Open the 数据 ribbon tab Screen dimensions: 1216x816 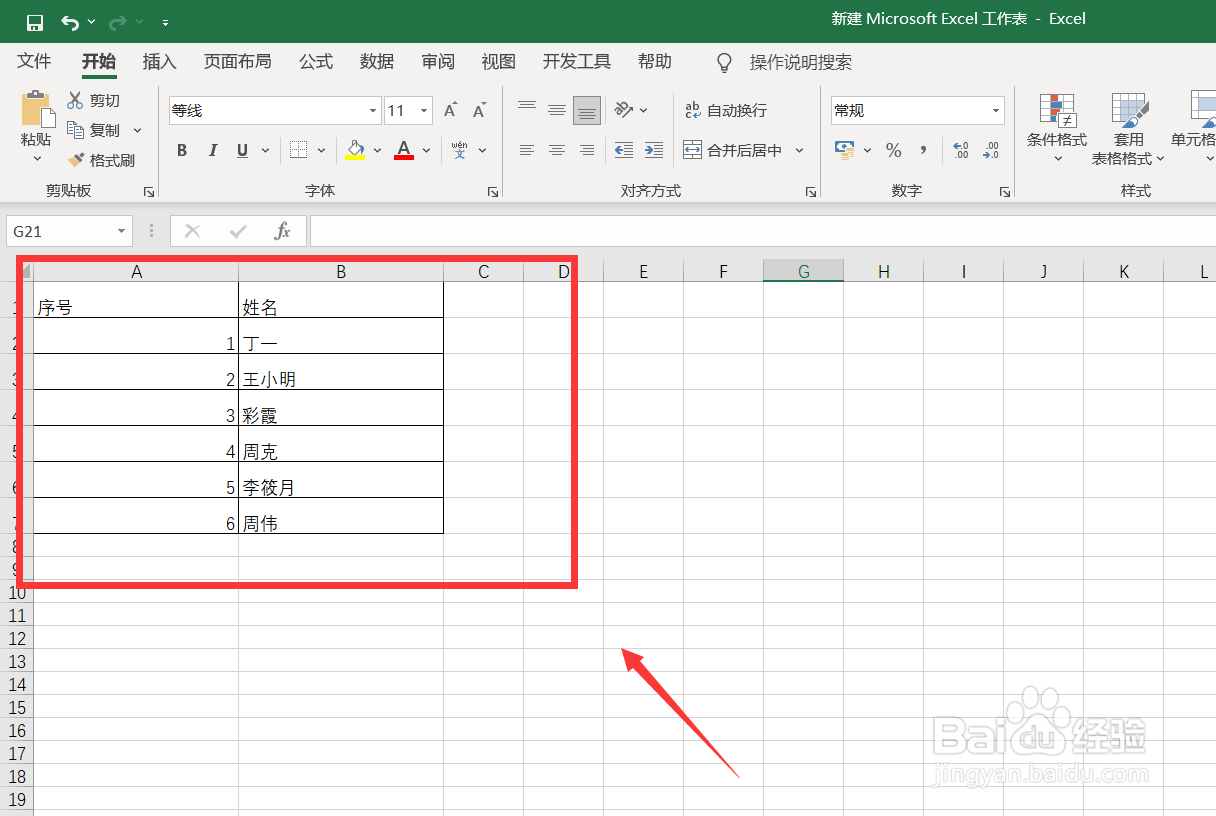pyautogui.click(x=377, y=61)
